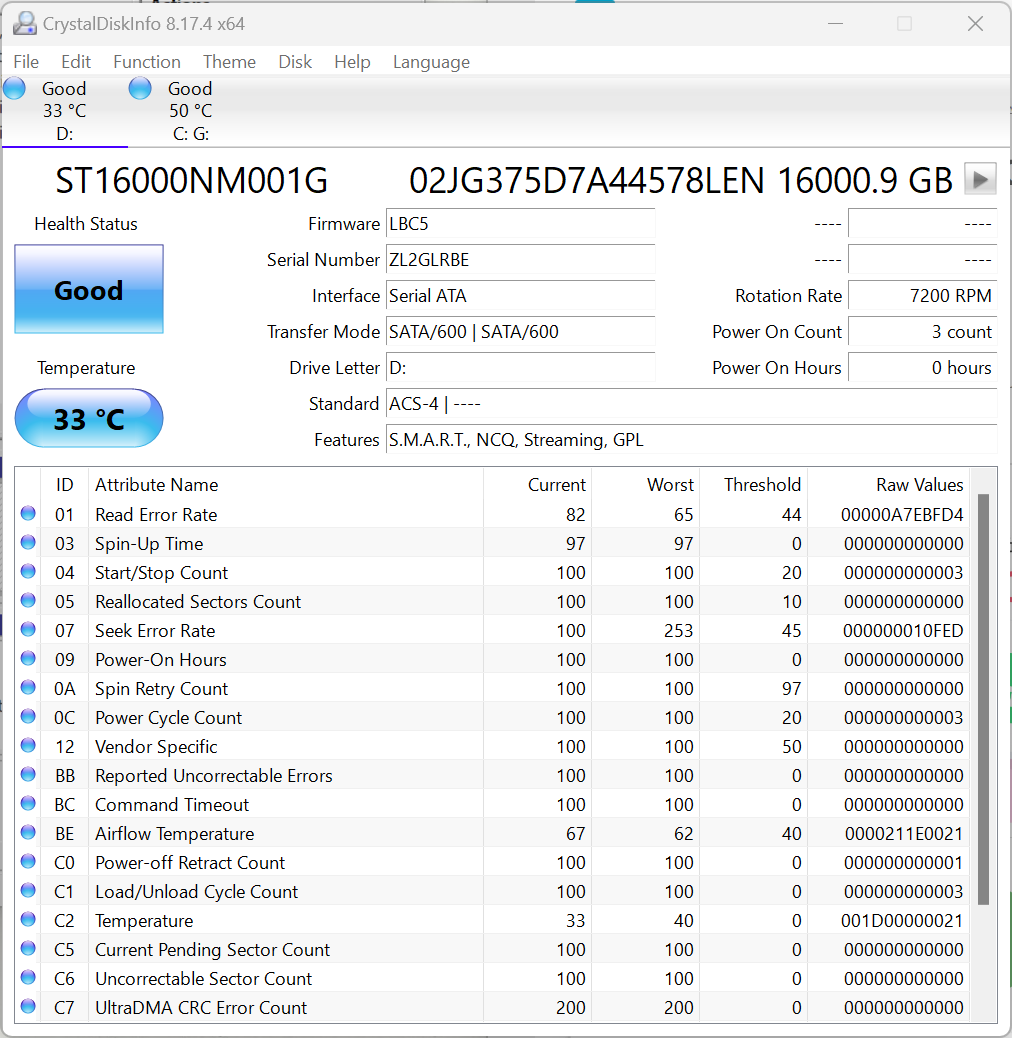This screenshot has height=1038, width=1012.
Task: Click the Airflow Temperature attribute name
Action: click(x=174, y=833)
